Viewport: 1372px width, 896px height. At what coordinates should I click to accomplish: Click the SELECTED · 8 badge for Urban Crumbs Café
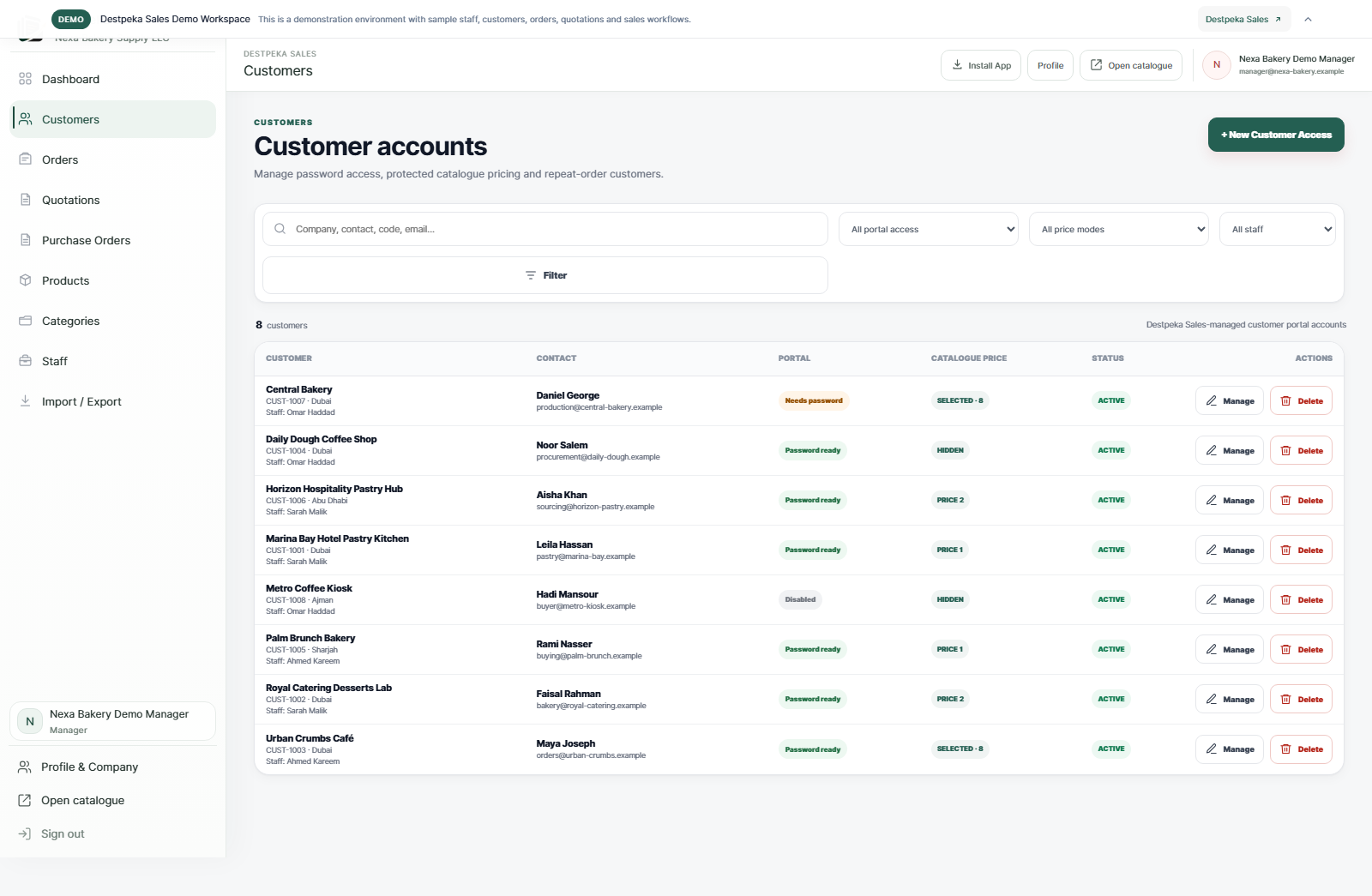click(x=960, y=749)
